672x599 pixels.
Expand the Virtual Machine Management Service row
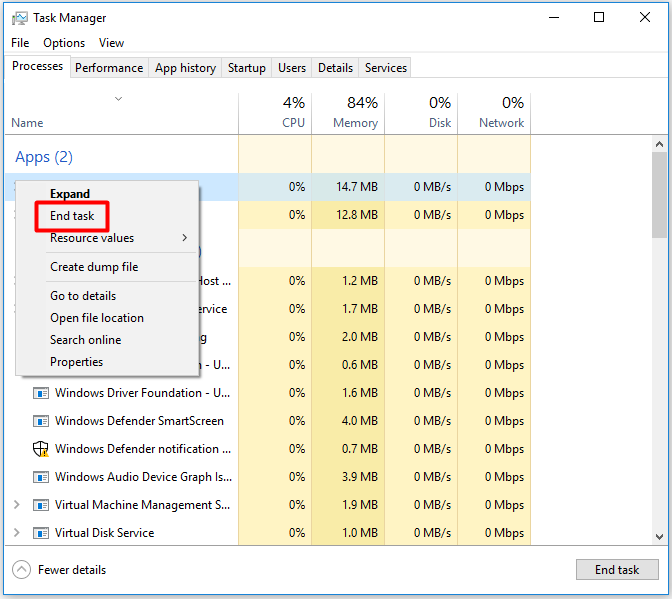[x=17, y=505]
